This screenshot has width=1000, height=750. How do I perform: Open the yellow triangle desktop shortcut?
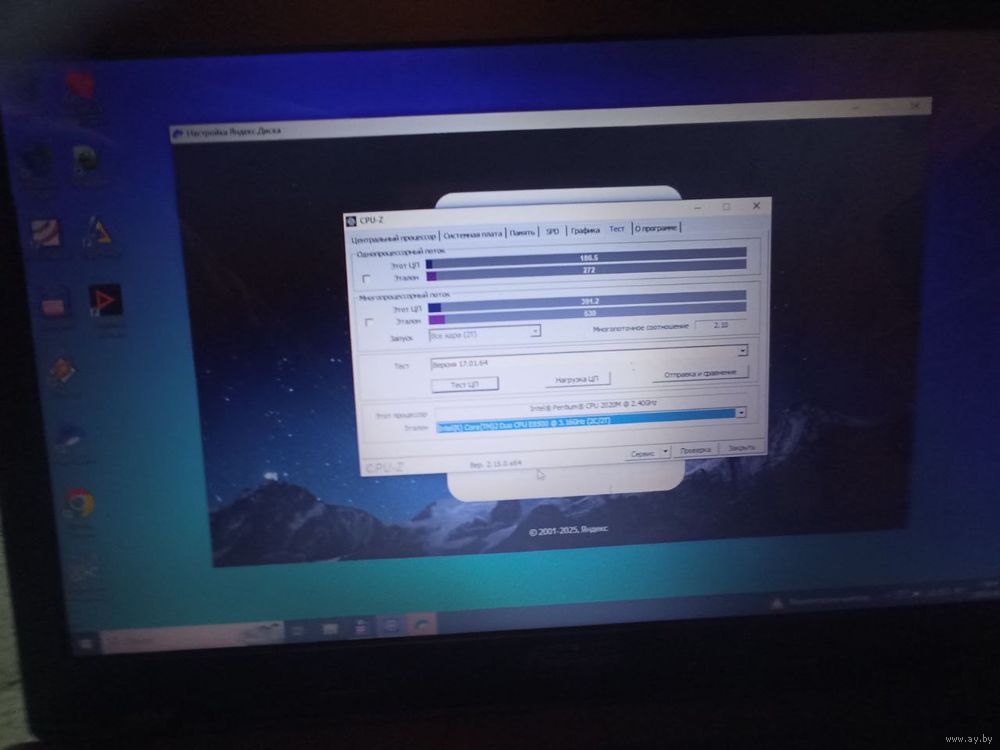98,232
